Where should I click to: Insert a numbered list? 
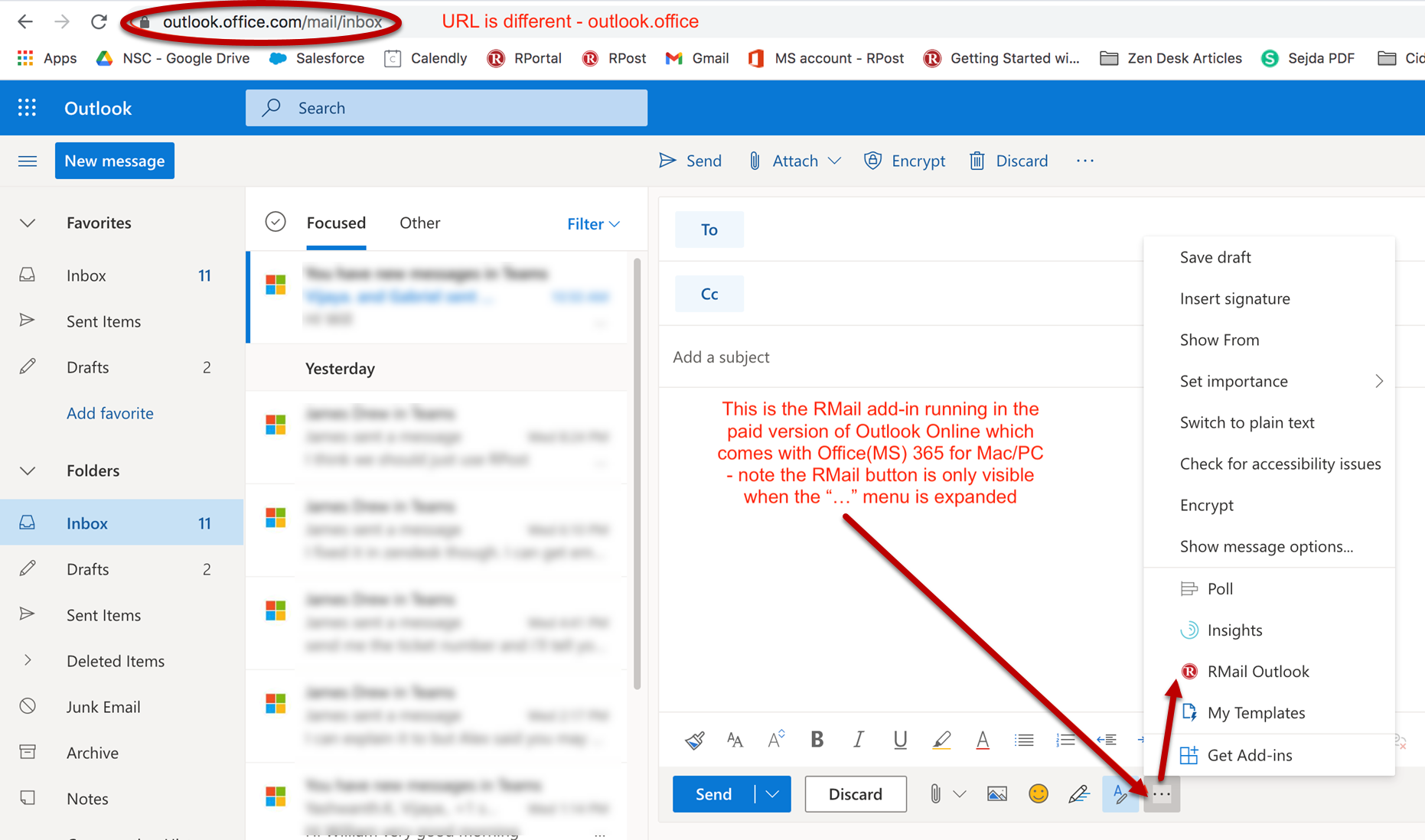1065,740
